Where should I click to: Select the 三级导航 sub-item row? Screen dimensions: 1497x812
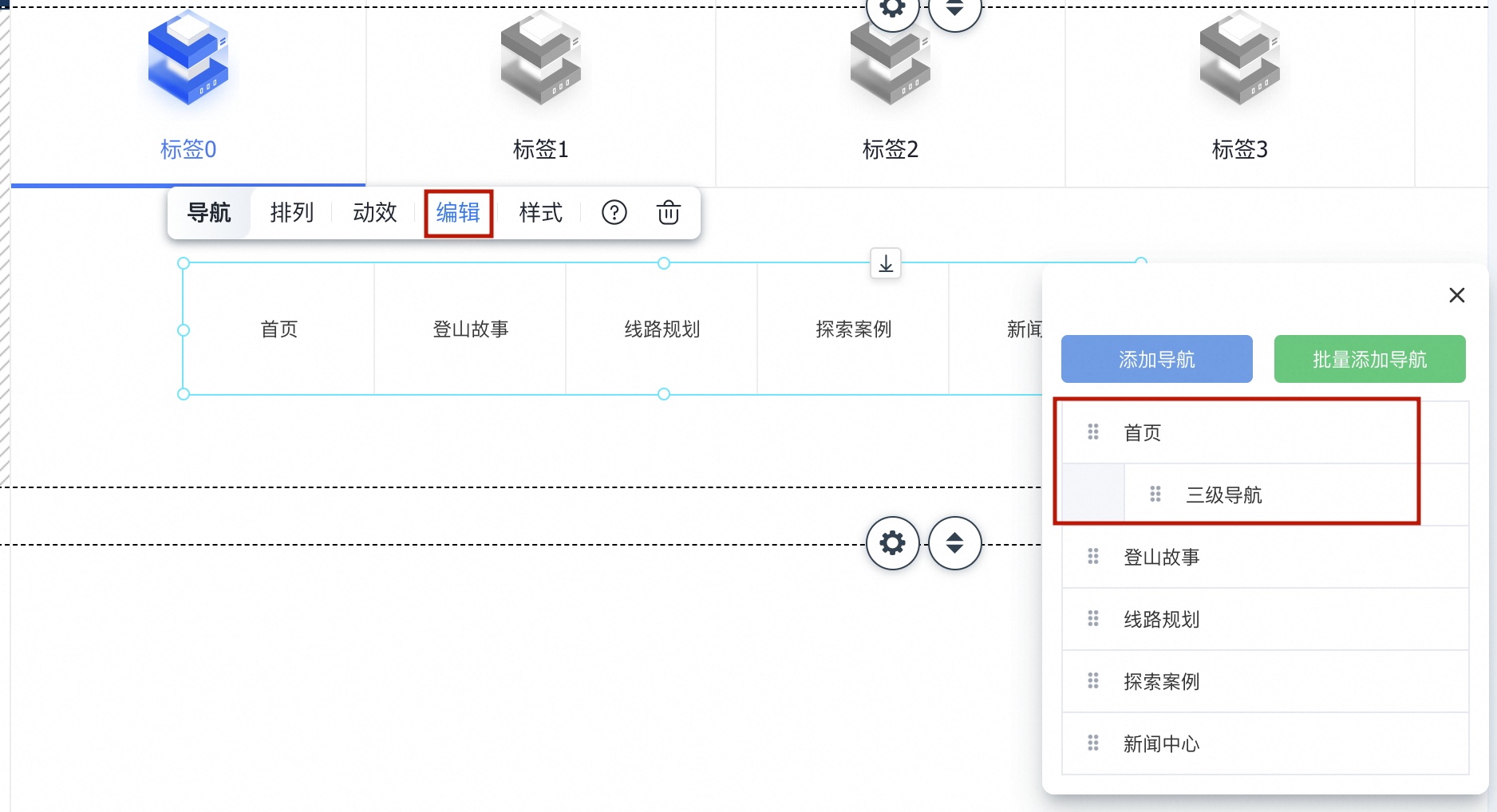[1297, 495]
